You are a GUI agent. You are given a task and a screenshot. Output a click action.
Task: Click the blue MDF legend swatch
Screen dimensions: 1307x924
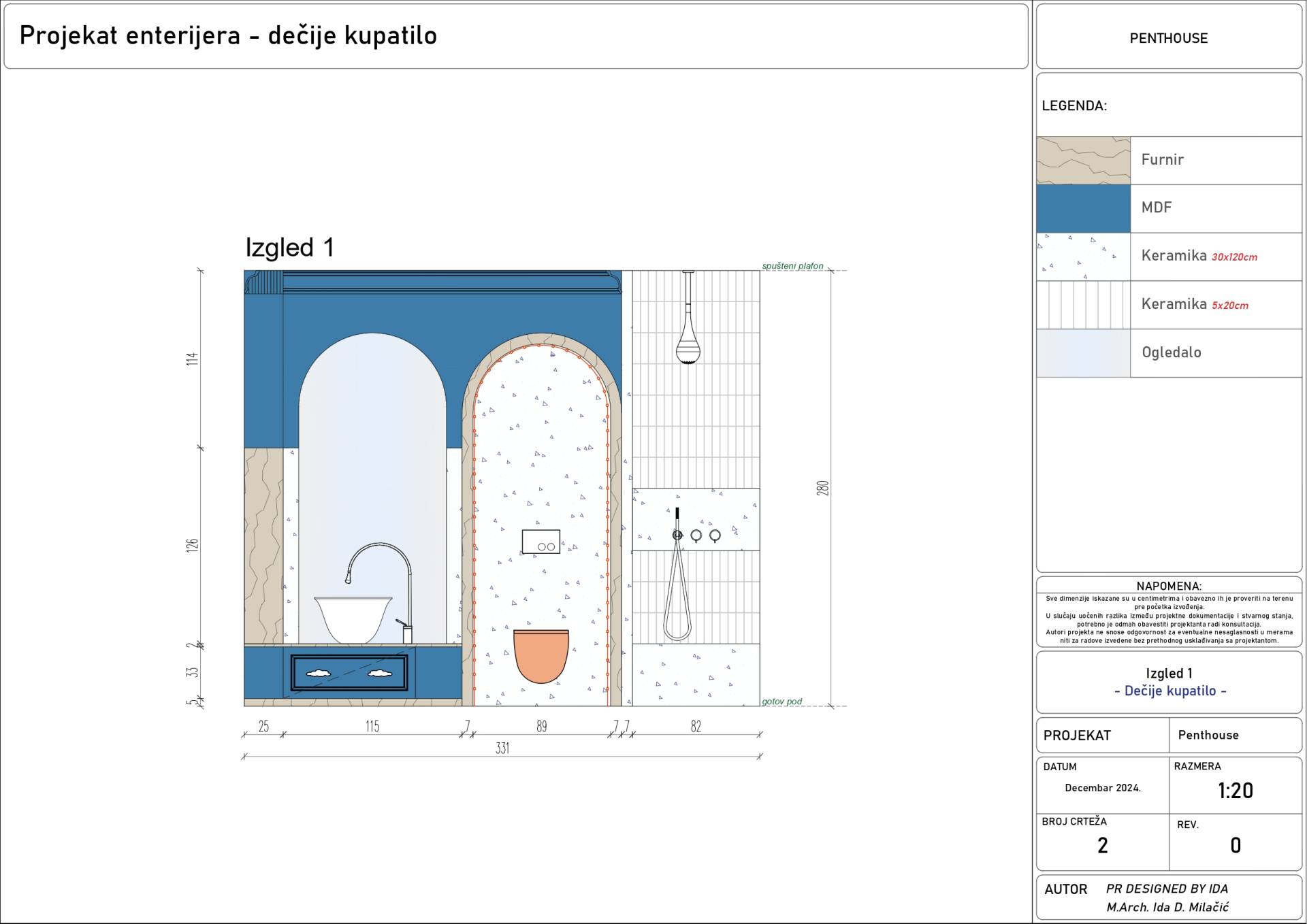point(1083,208)
